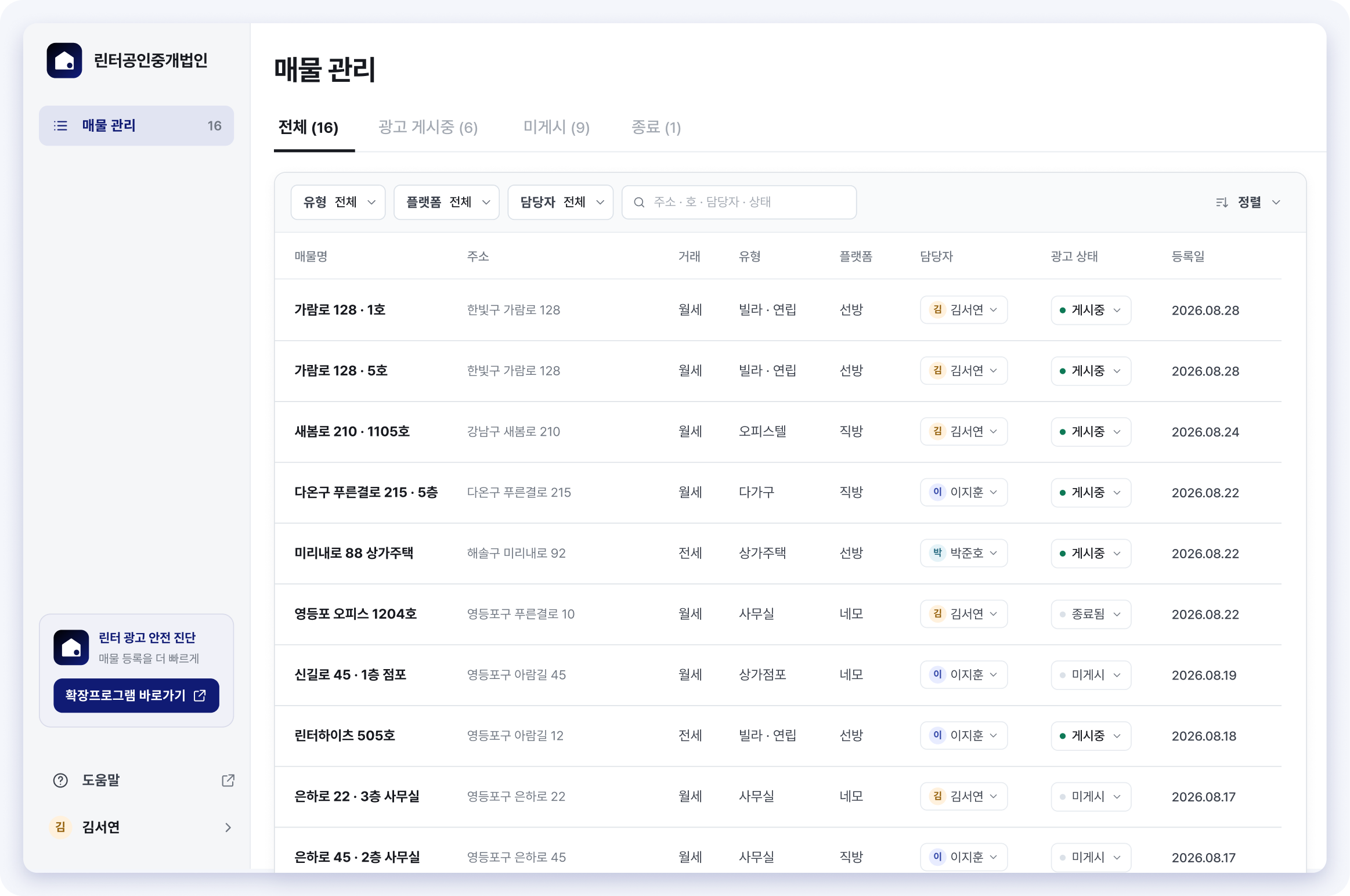Click the question-mark help icon beside 도움말
The width and height of the screenshot is (1350, 896).
click(60, 781)
